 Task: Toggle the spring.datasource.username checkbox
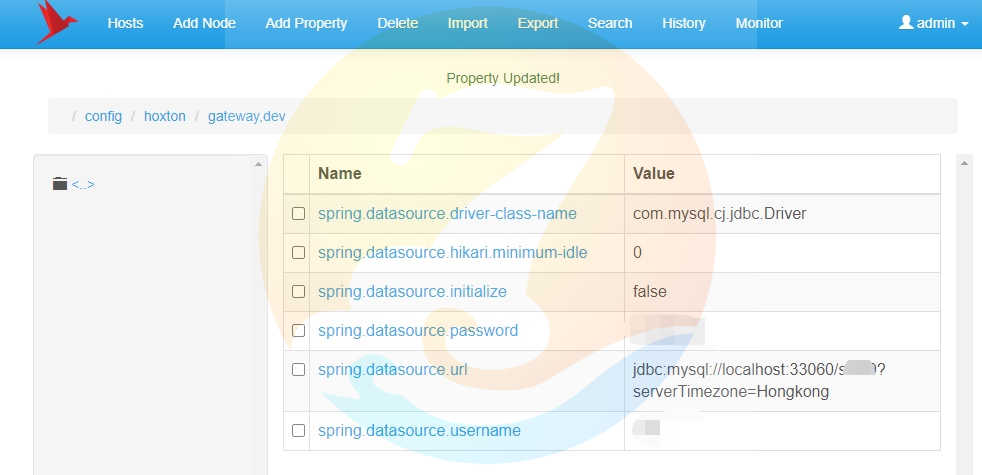(x=299, y=431)
